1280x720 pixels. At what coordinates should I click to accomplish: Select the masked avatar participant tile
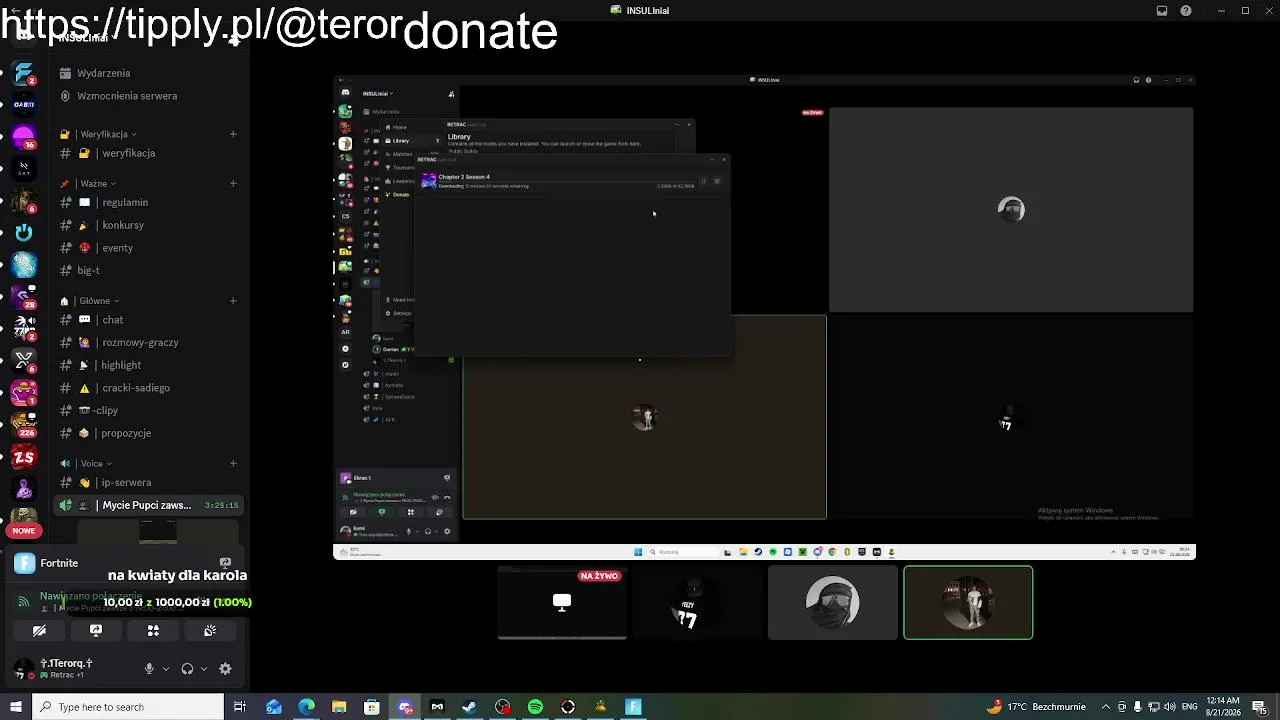click(833, 602)
